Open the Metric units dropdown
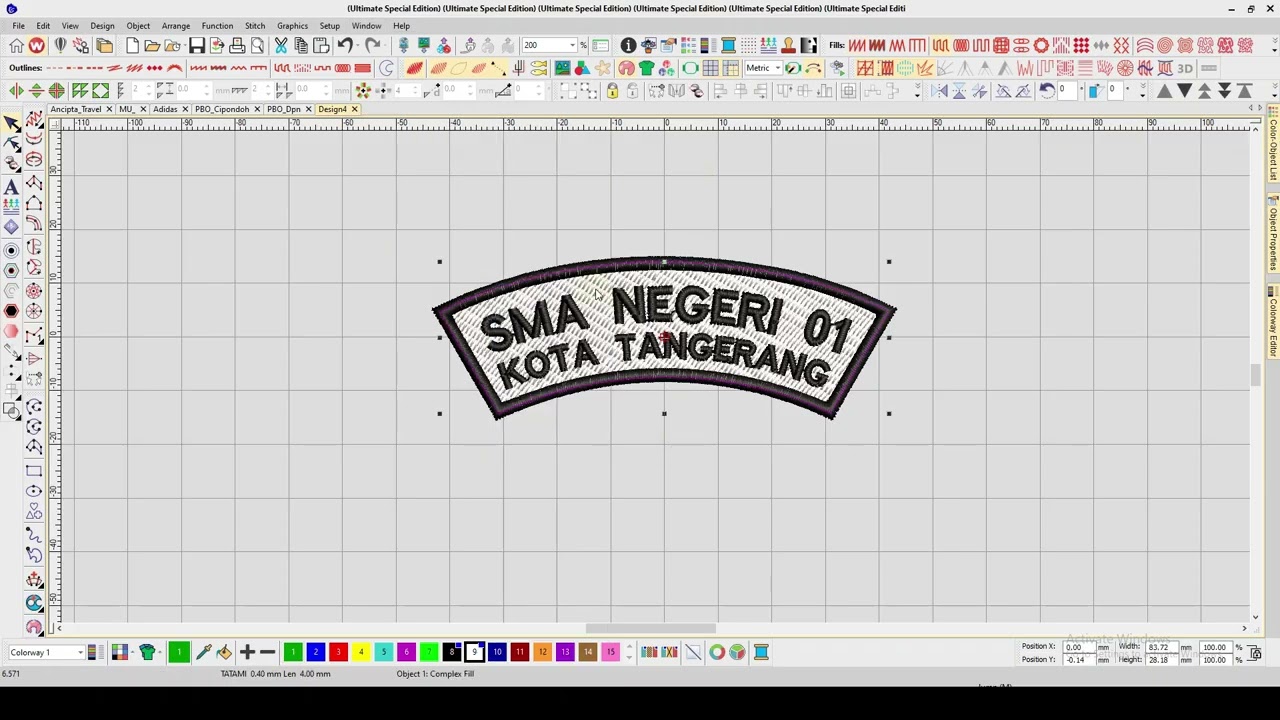The width and height of the screenshot is (1280, 720). [x=777, y=68]
